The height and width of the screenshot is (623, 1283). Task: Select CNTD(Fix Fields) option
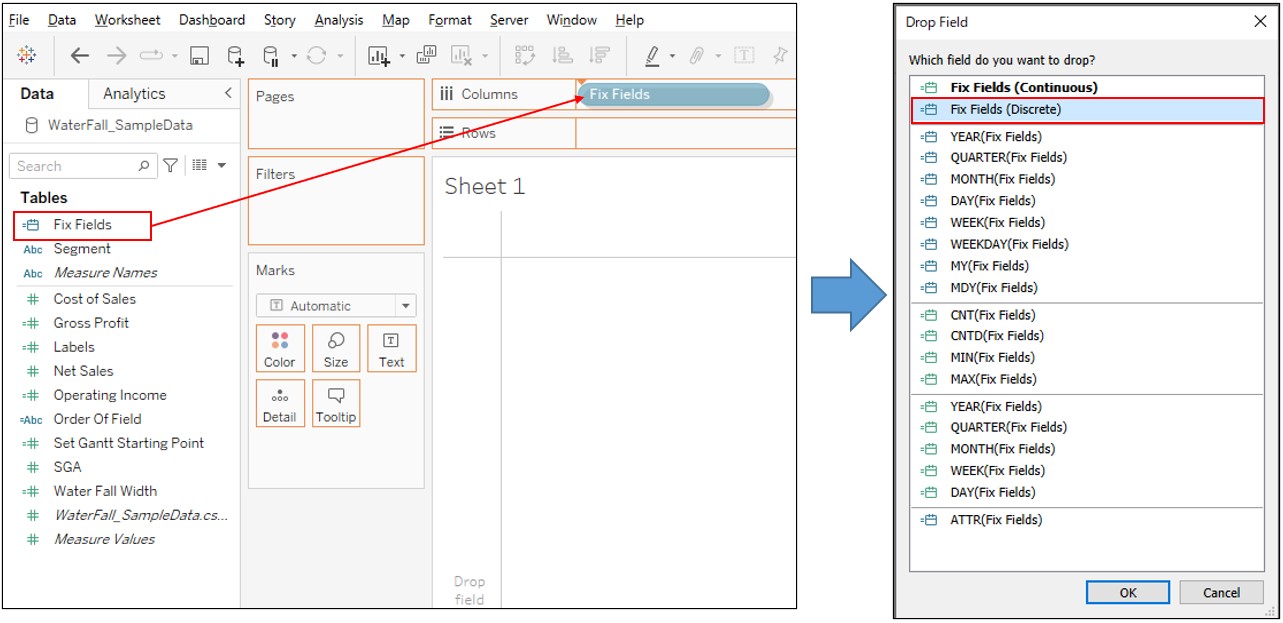(x=1088, y=335)
